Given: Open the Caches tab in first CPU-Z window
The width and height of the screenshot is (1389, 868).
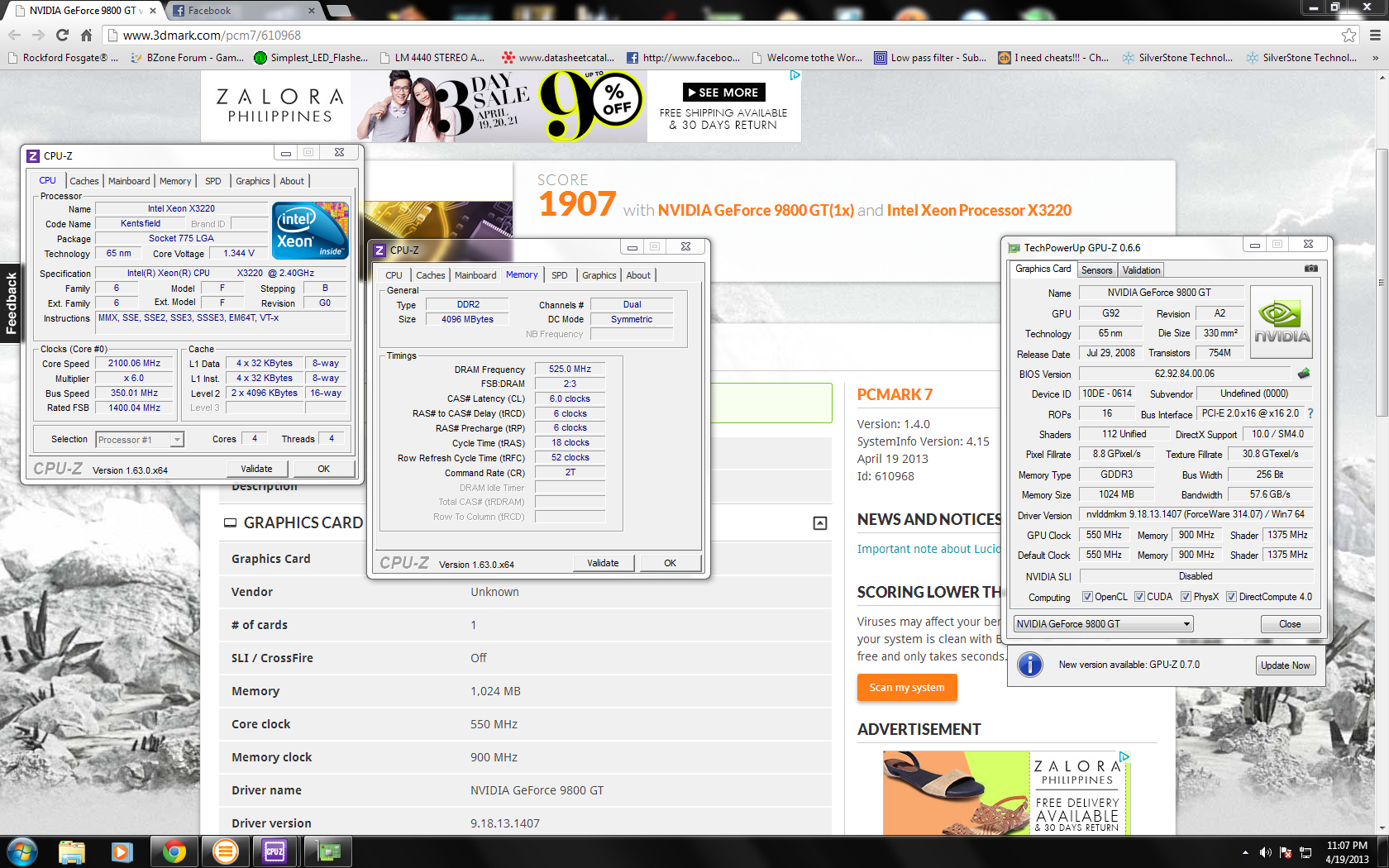Looking at the screenshot, I should pyautogui.click(x=84, y=181).
